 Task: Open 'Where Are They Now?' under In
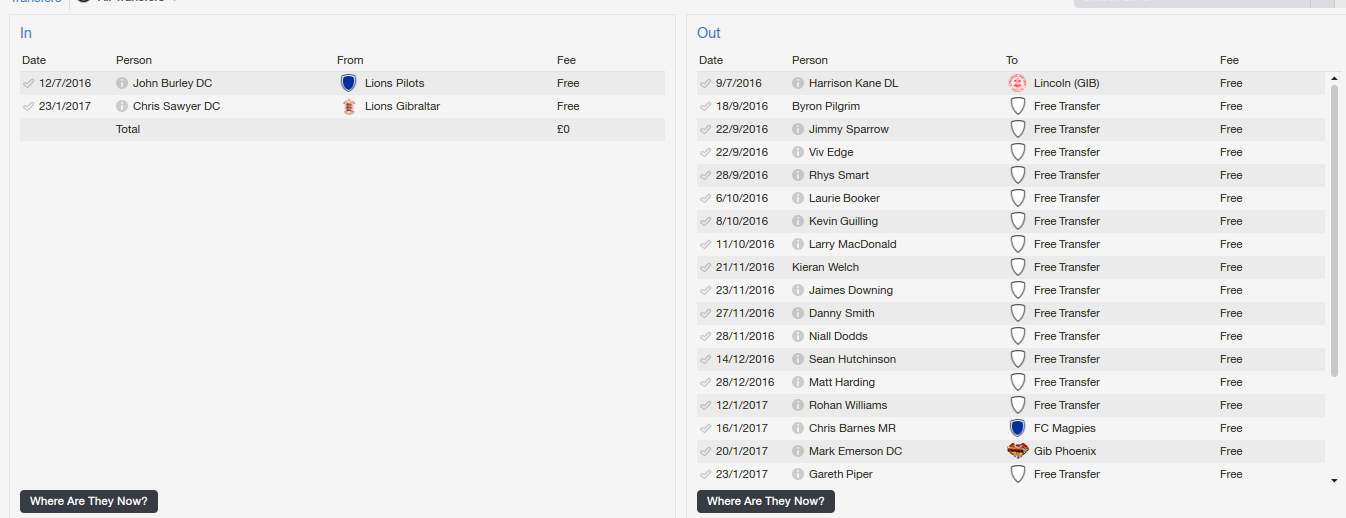click(89, 501)
